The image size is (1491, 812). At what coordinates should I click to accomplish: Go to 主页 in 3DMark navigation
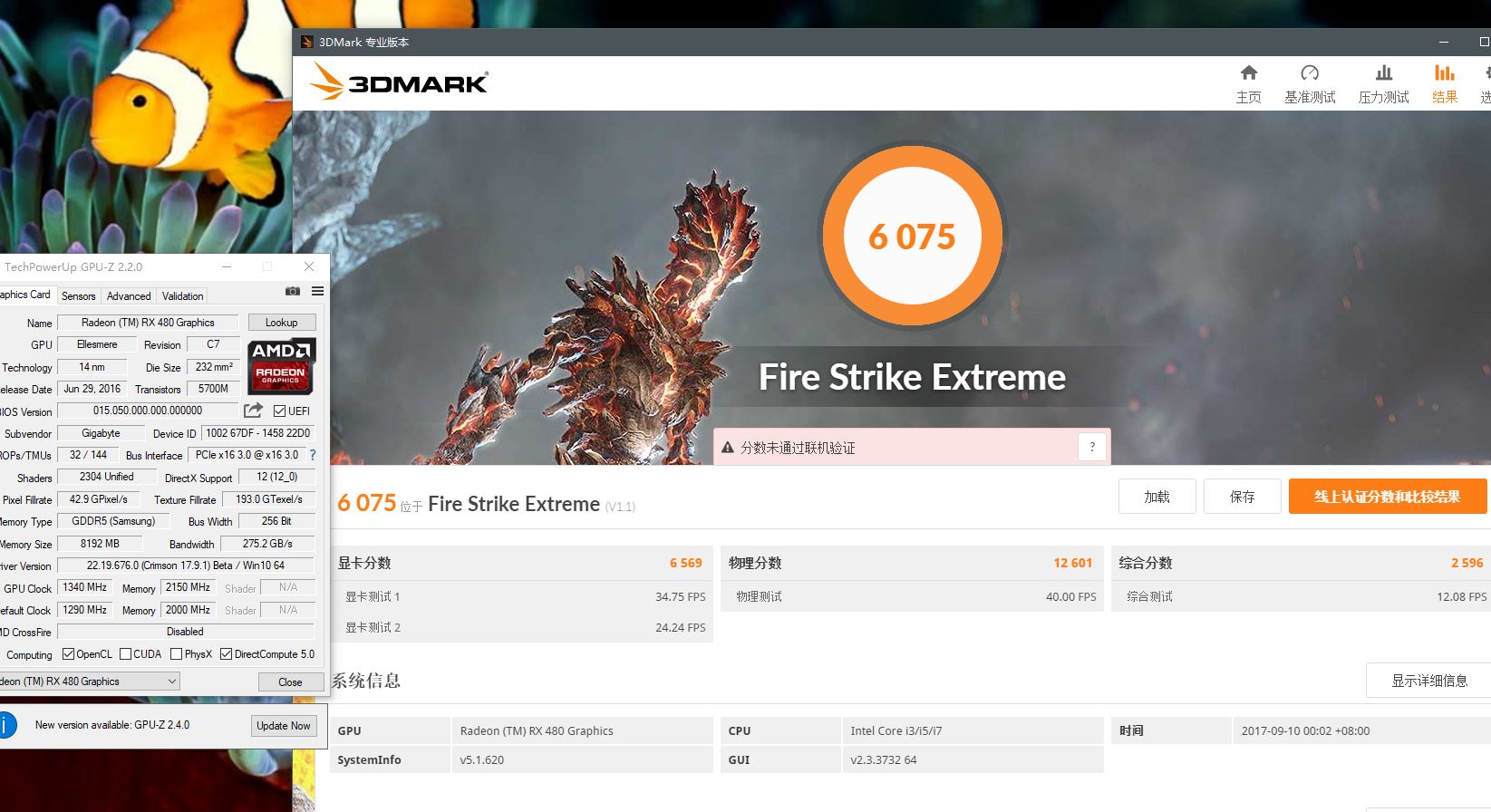1248,84
